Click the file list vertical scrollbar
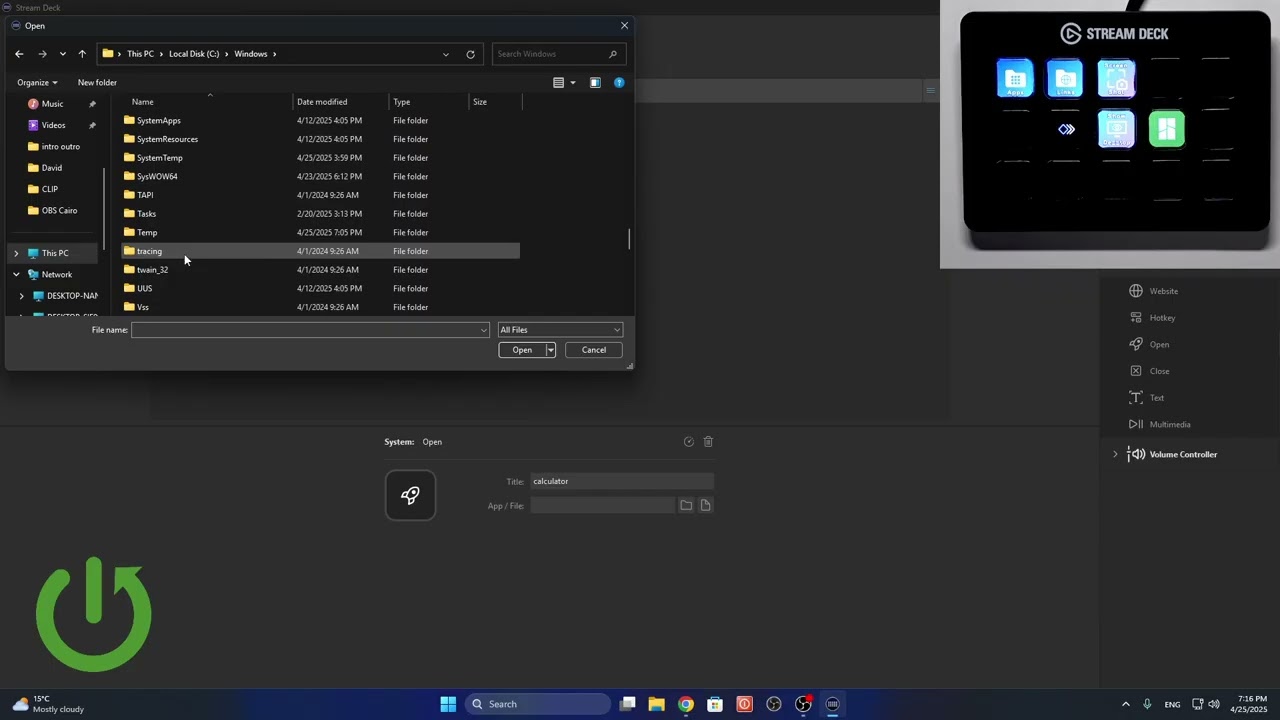Screen dimensions: 1280x720 (629, 239)
